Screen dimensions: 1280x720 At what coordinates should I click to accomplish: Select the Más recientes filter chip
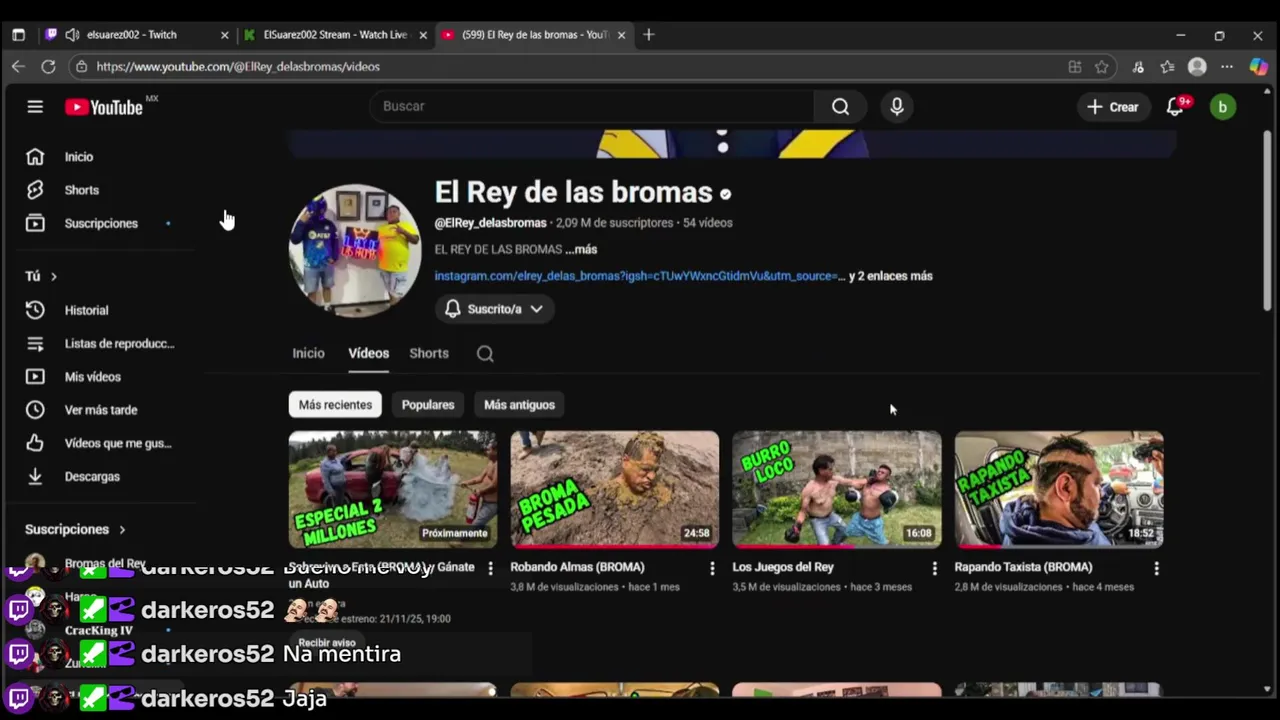click(x=335, y=405)
